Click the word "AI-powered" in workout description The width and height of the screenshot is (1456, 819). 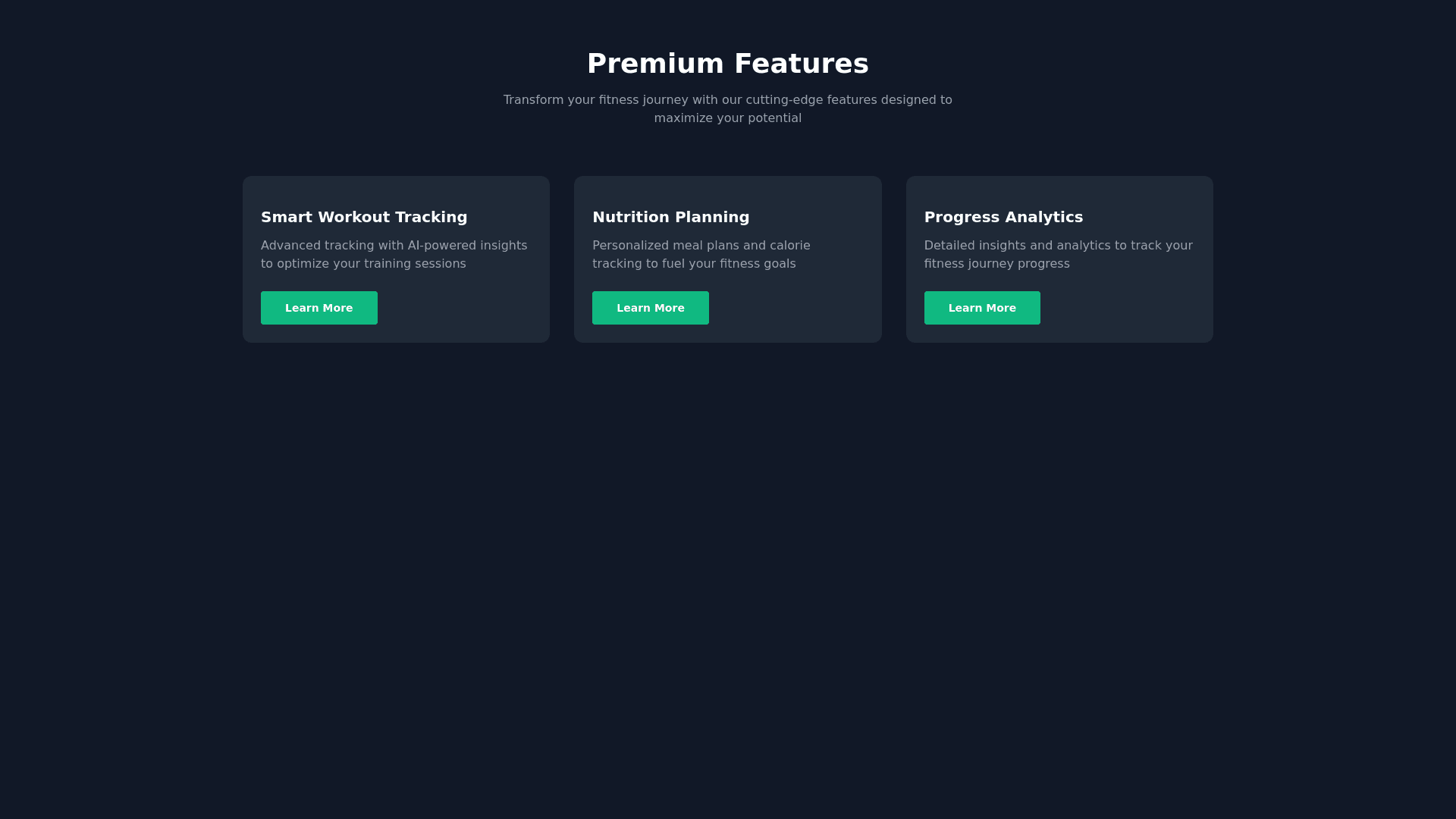coord(441,246)
